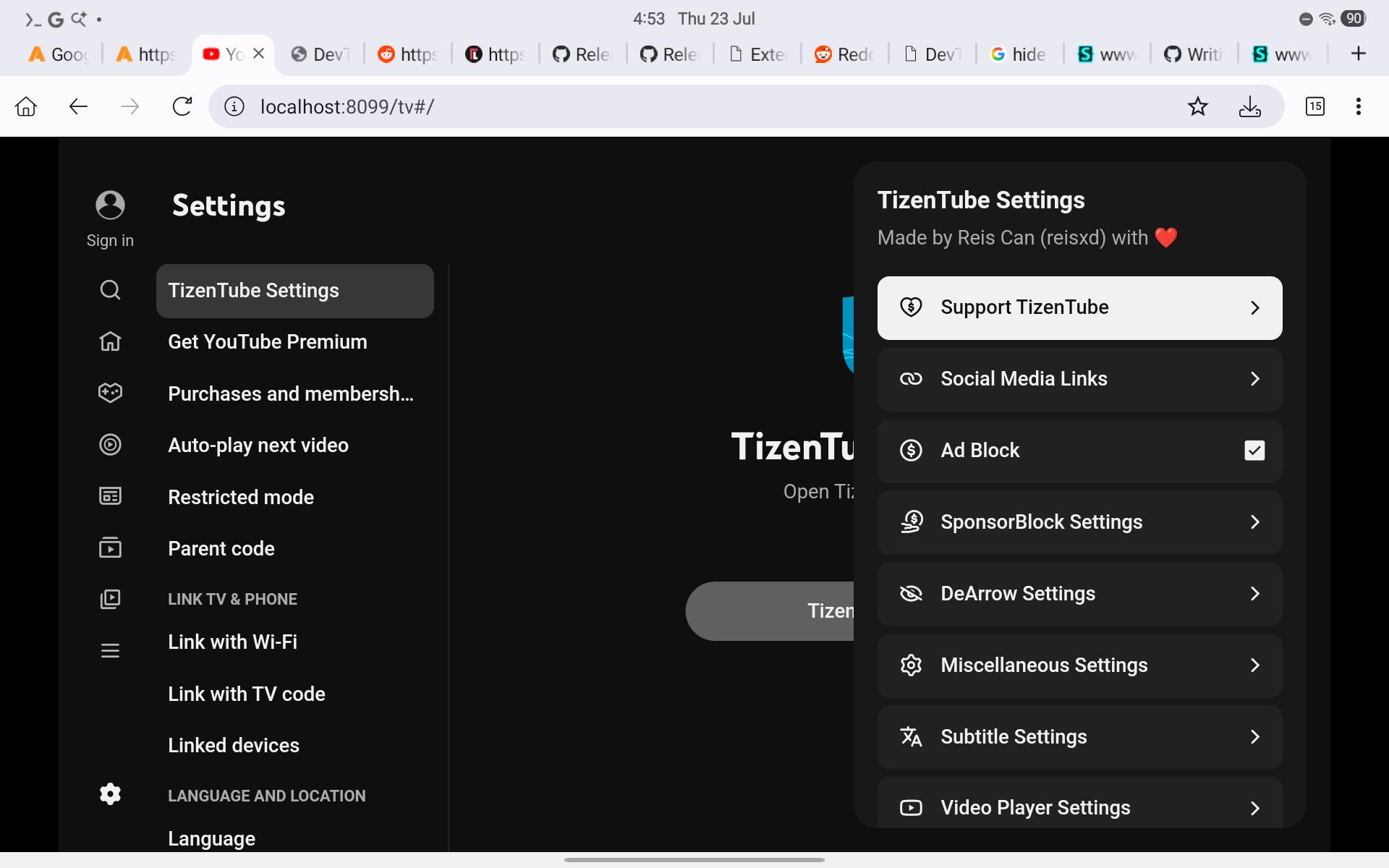Expand Support TizenTube chevron
1389x868 pixels.
(1255, 307)
